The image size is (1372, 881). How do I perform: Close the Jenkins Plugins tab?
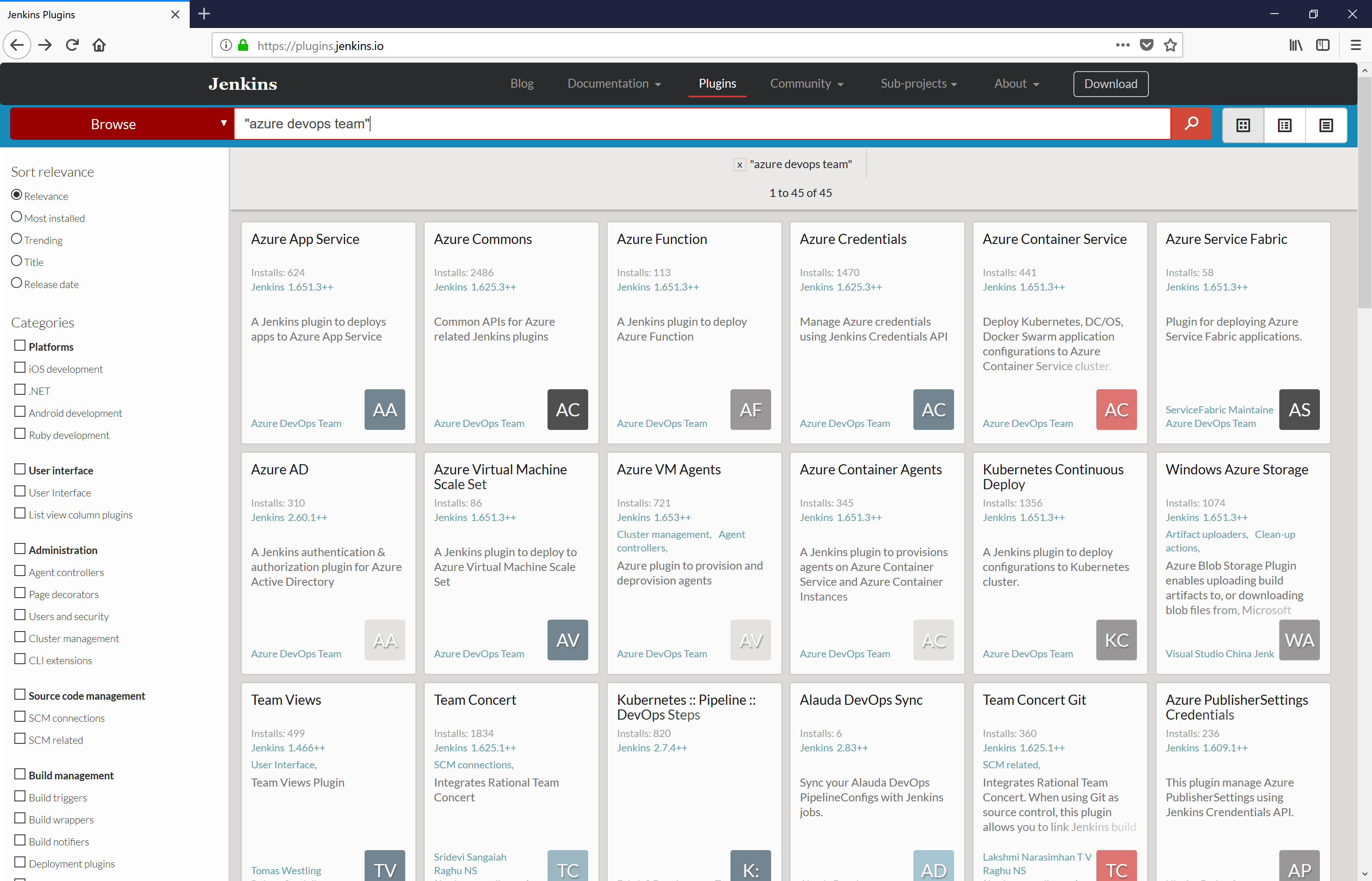(176, 14)
